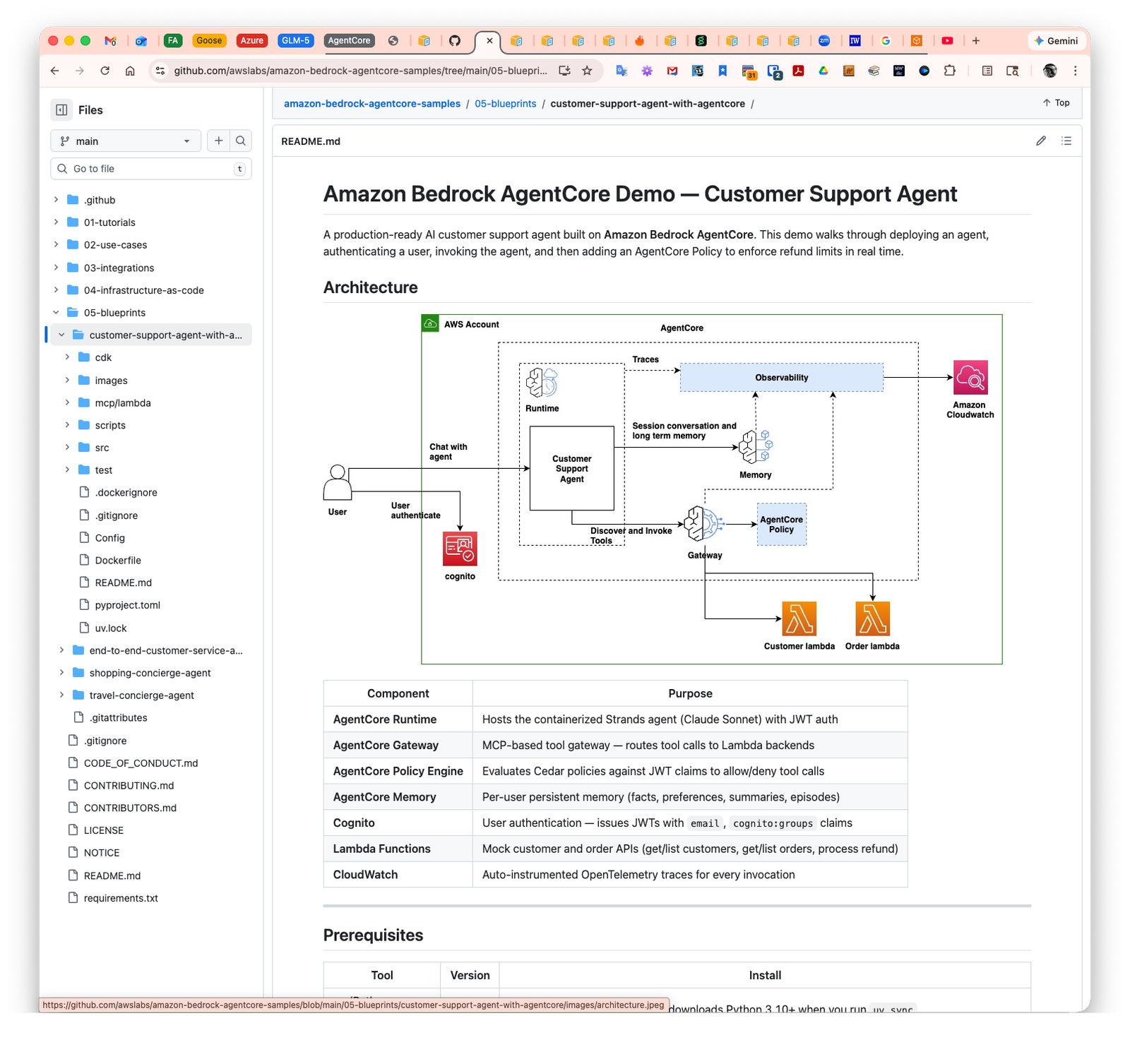The image size is (1130, 1064).
Task: Open the Google Translate extension icon
Action: (x=621, y=71)
